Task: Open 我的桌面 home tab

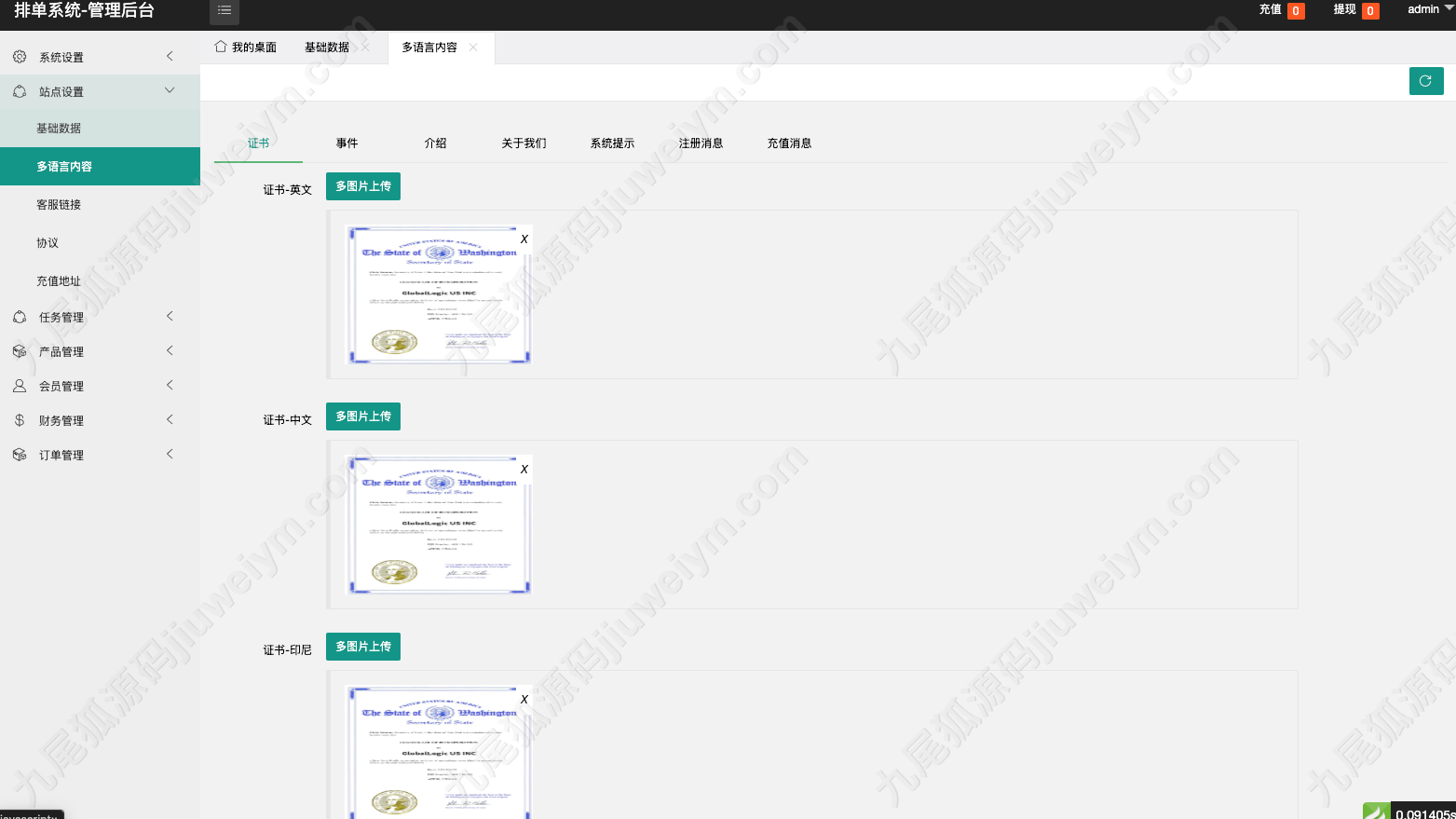Action: coord(246,48)
